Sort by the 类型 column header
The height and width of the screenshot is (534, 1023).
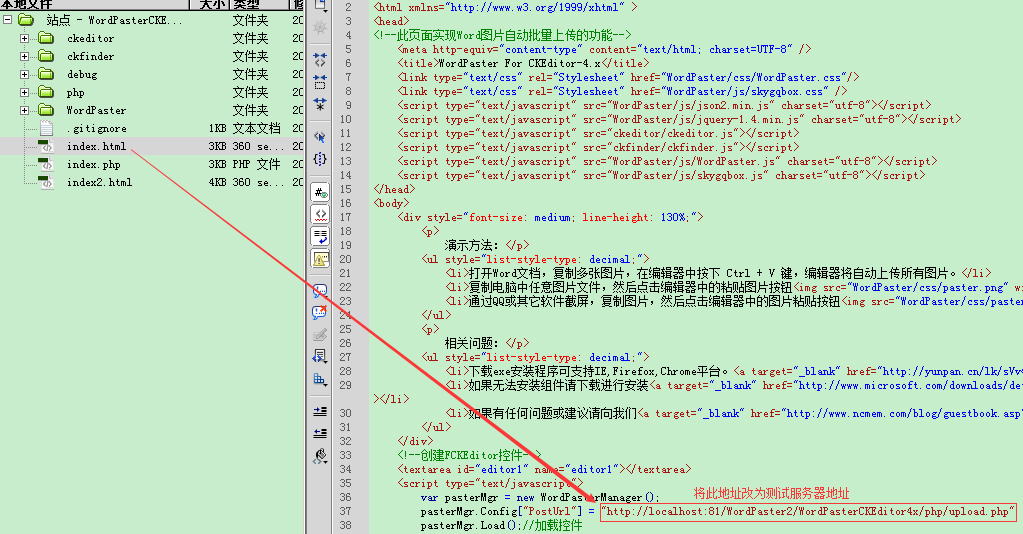point(258,5)
